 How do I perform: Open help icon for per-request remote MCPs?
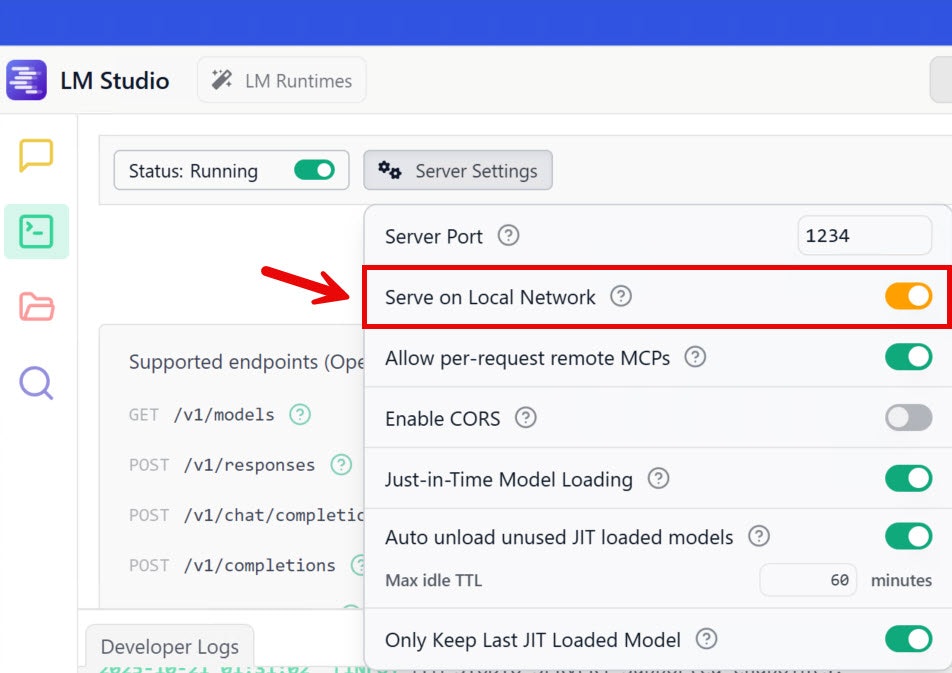(695, 357)
